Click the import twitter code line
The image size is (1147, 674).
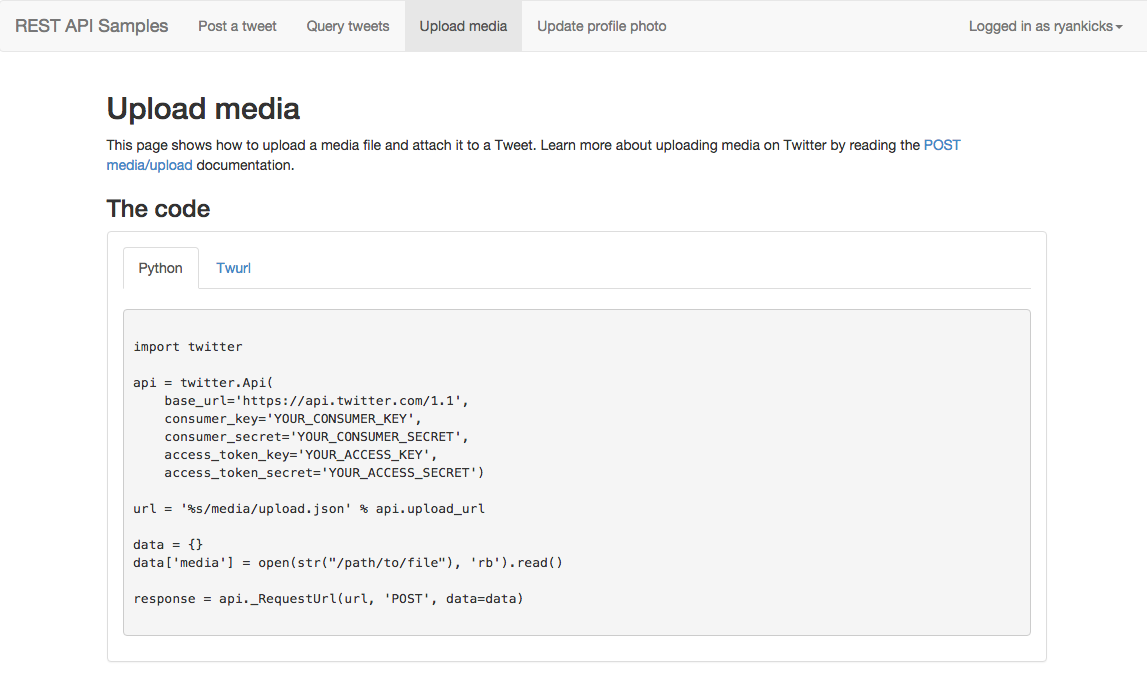[x=187, y=347]
